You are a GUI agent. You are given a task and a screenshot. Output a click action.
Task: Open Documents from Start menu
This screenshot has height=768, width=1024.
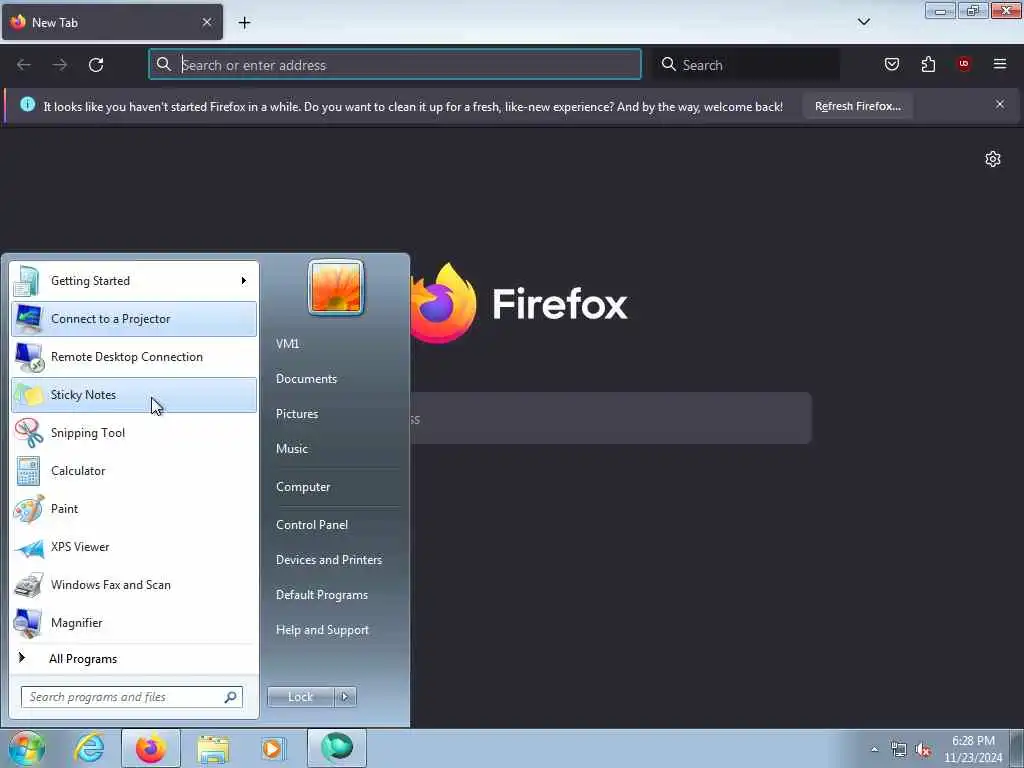point(306,379)
